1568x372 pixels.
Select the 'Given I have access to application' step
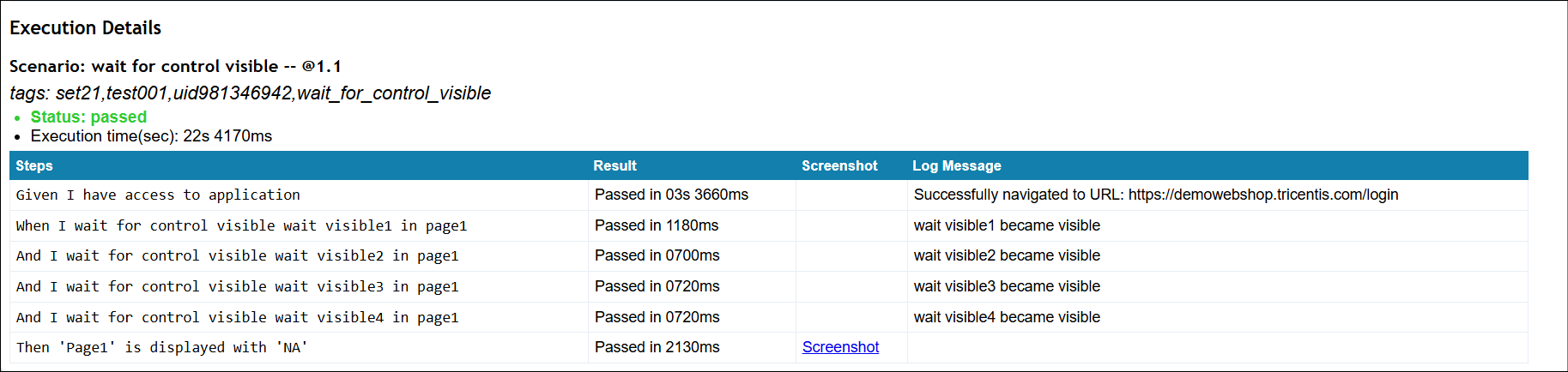158,195
